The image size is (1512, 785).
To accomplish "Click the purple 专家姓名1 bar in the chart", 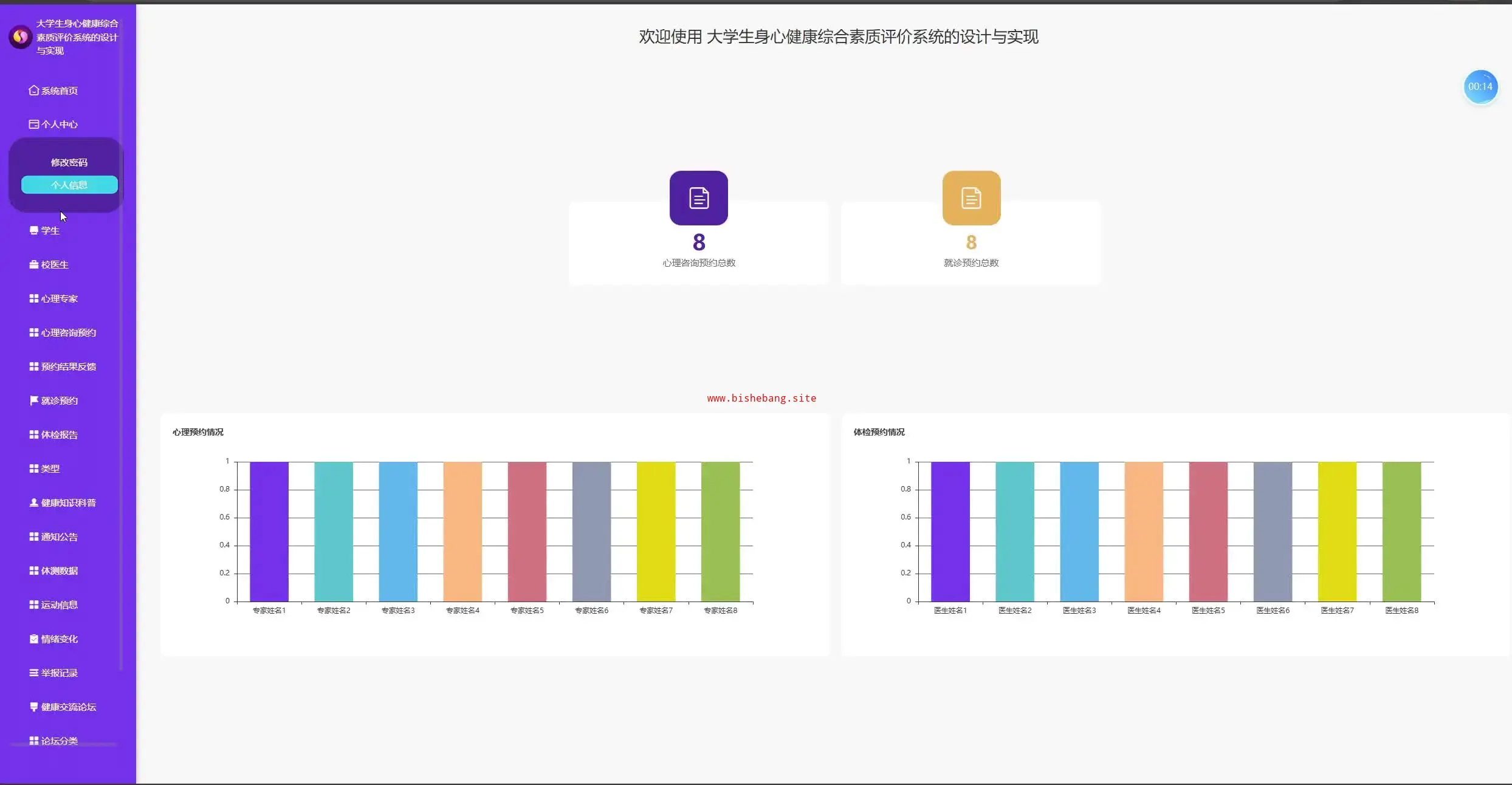I will [269, 532].
